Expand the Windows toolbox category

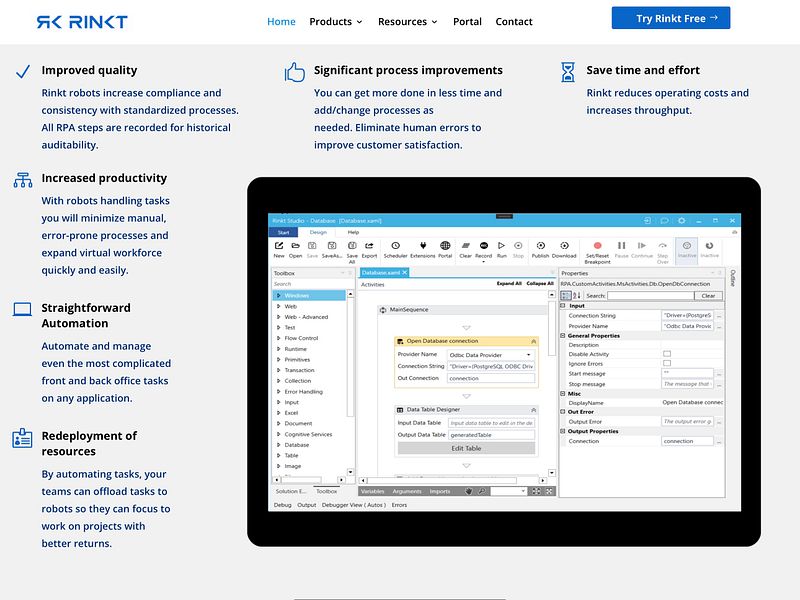pyautogui.click(x=279, y=295)
